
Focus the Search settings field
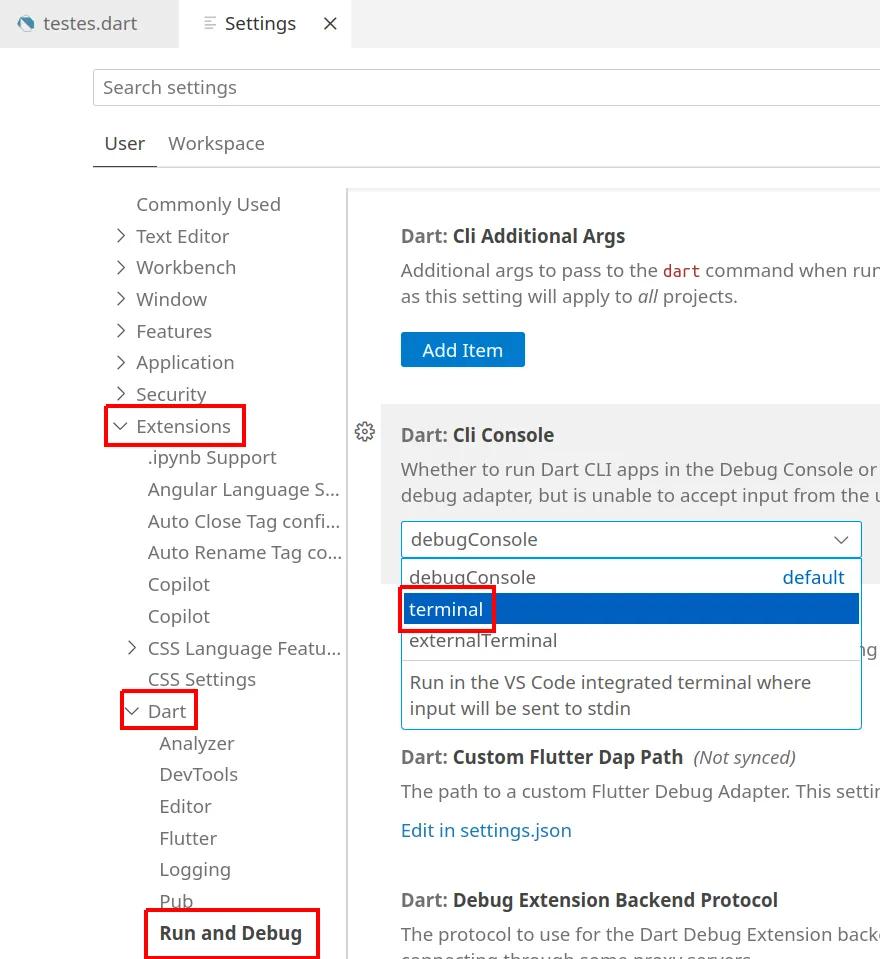486,87
